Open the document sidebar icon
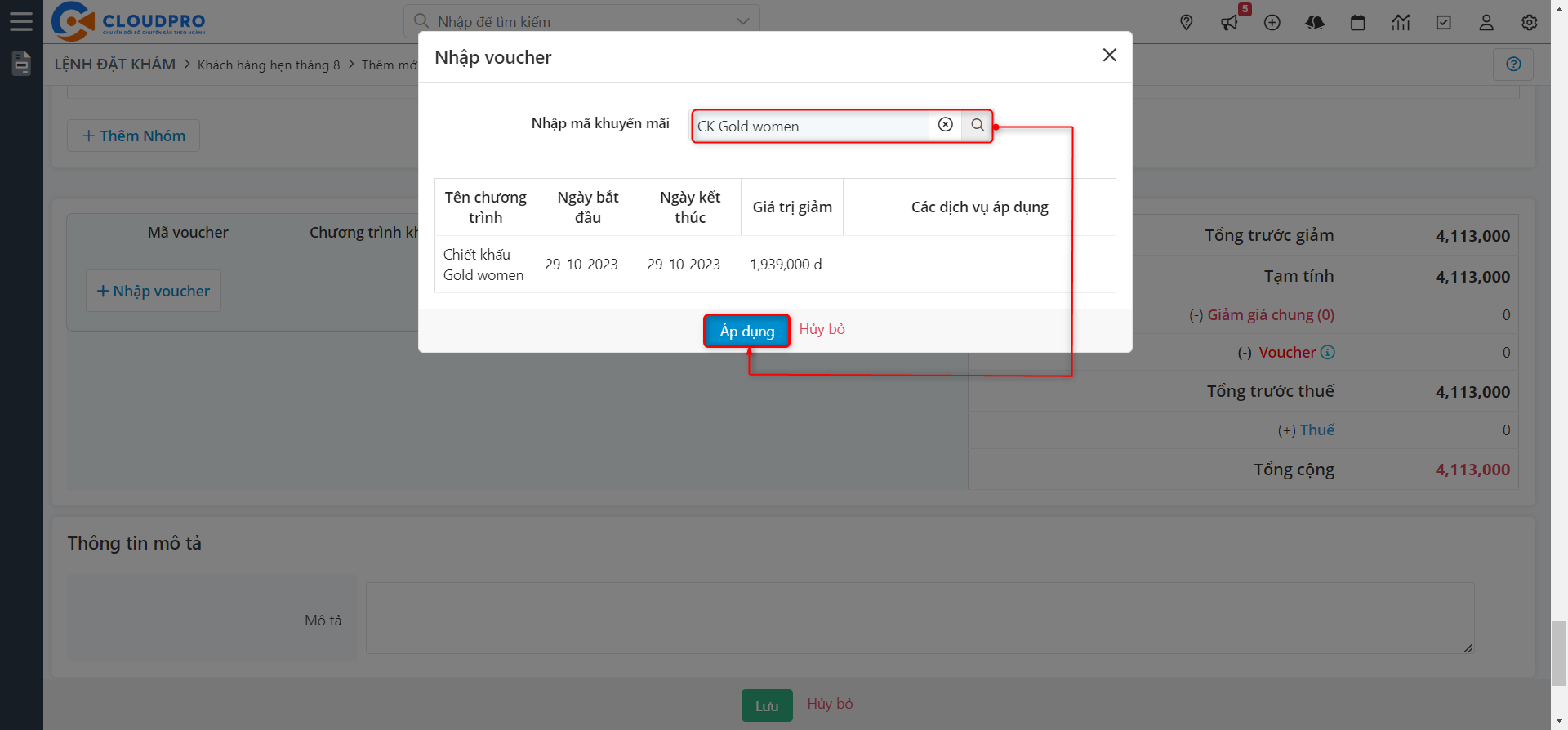Viewport: 1568px width, 730px height. [21, 63]
